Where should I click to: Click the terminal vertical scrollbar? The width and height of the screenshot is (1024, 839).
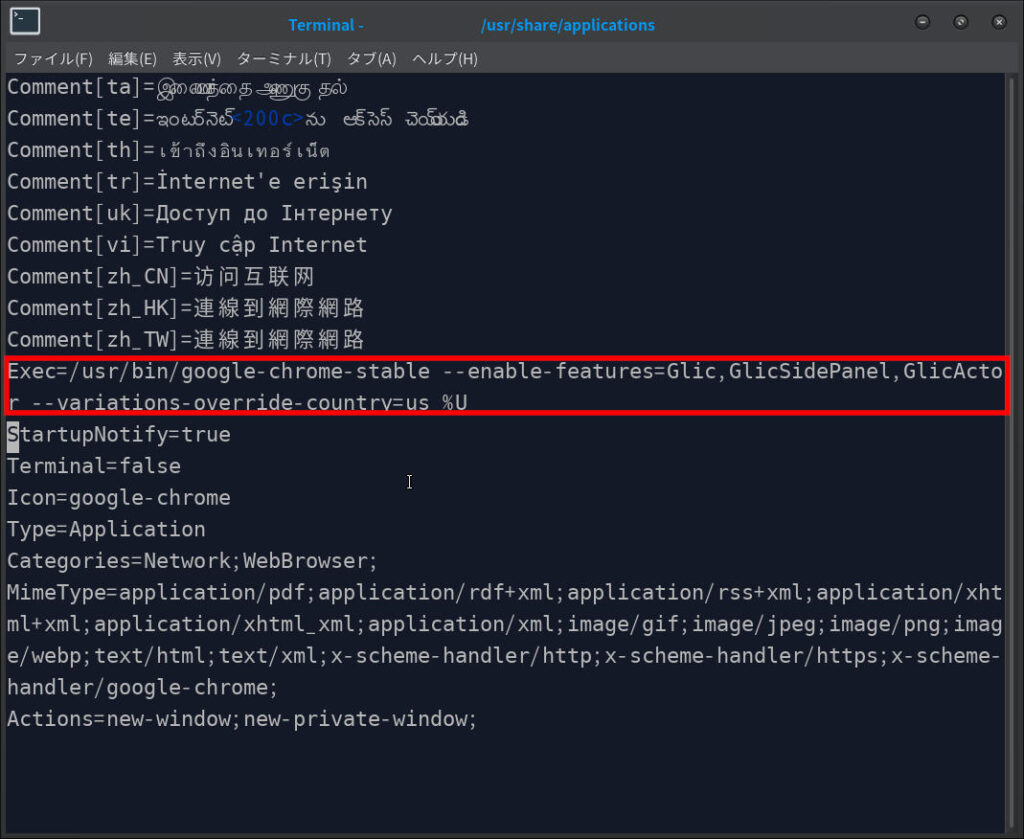pyautogui.click(x=1011, y=451)
